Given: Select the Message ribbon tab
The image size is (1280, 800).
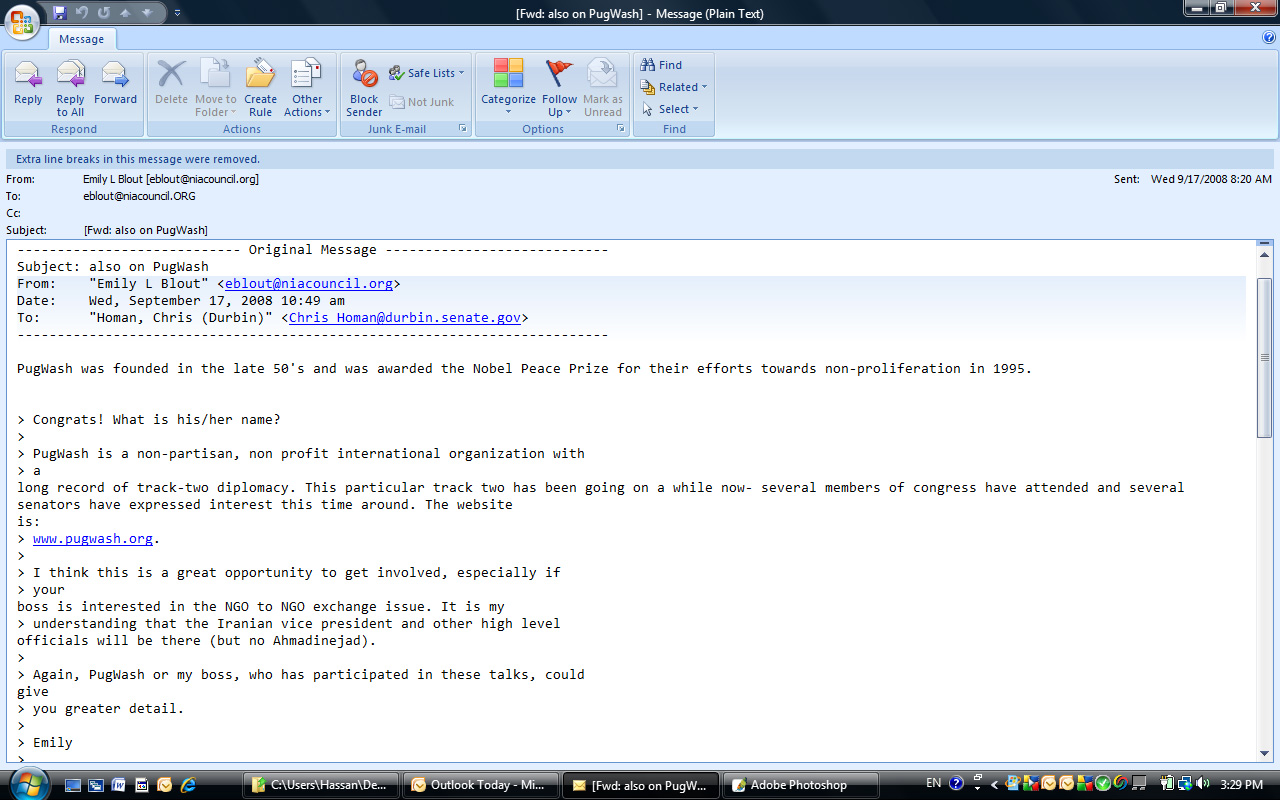Looking at the screenshot, I should (81, 39).
